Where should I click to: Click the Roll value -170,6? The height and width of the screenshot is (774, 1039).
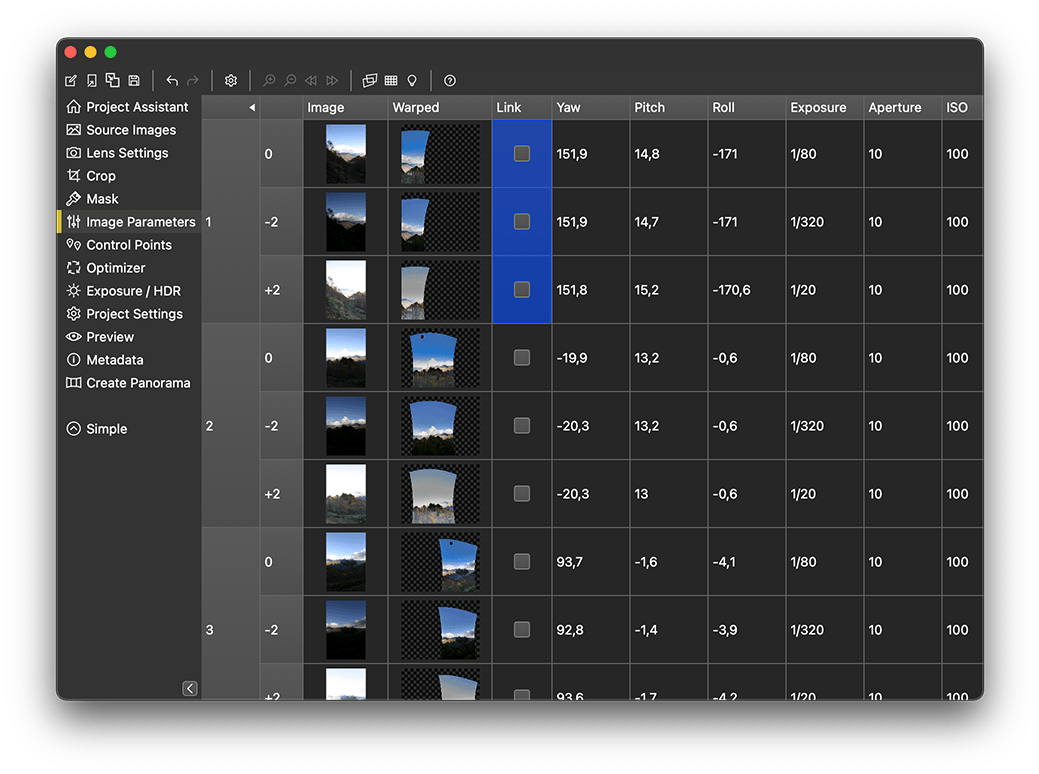click(x=732, y=290)
